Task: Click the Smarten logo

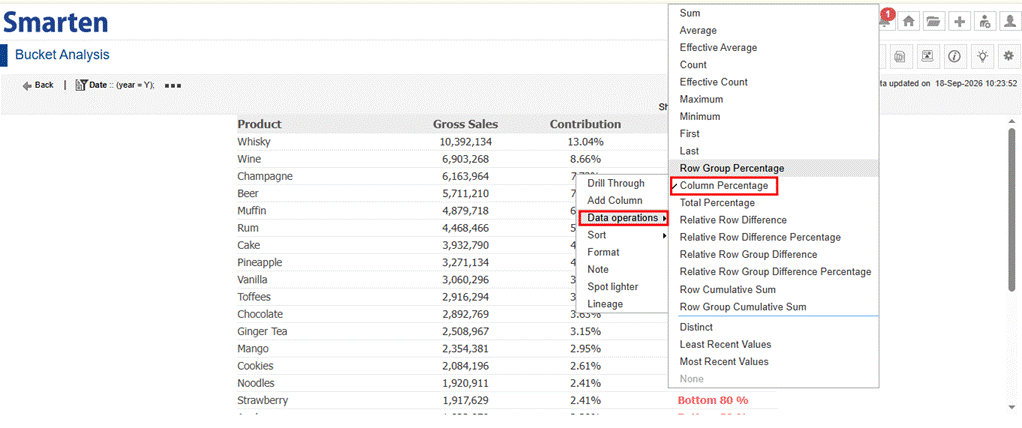Action: [55, 23]
